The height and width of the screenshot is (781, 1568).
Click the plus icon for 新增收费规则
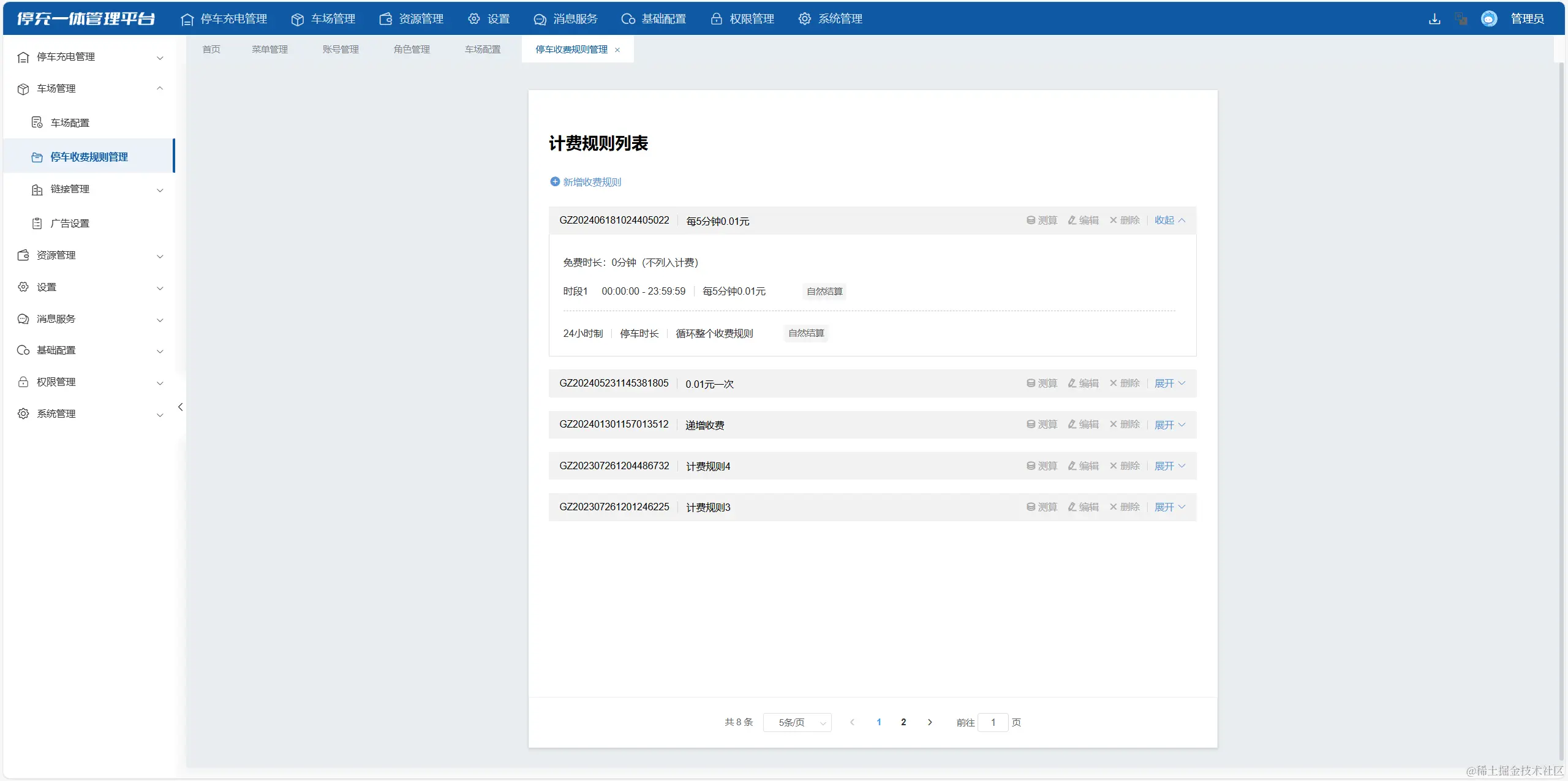point(555,181)
